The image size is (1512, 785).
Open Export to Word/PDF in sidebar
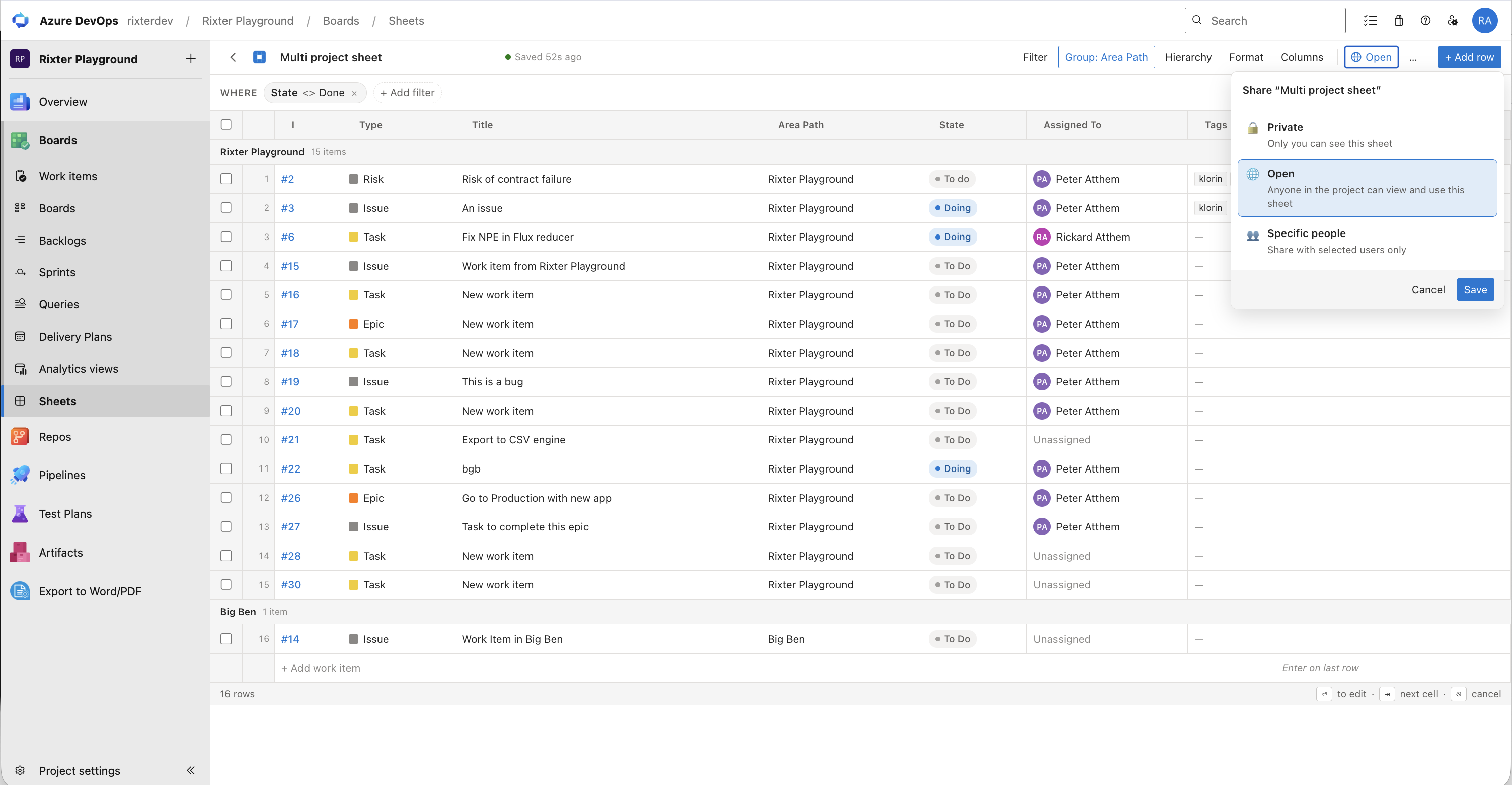(106, 591)
